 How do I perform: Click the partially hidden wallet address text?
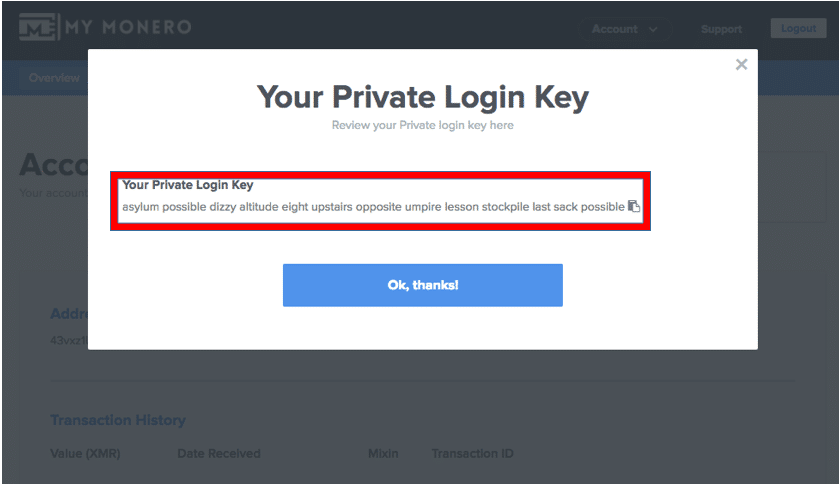pyautogui.click(x=69, y=340)
